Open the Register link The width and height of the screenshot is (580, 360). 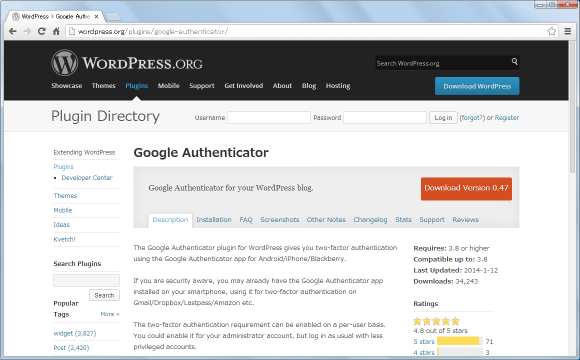(x=507, y=118)
